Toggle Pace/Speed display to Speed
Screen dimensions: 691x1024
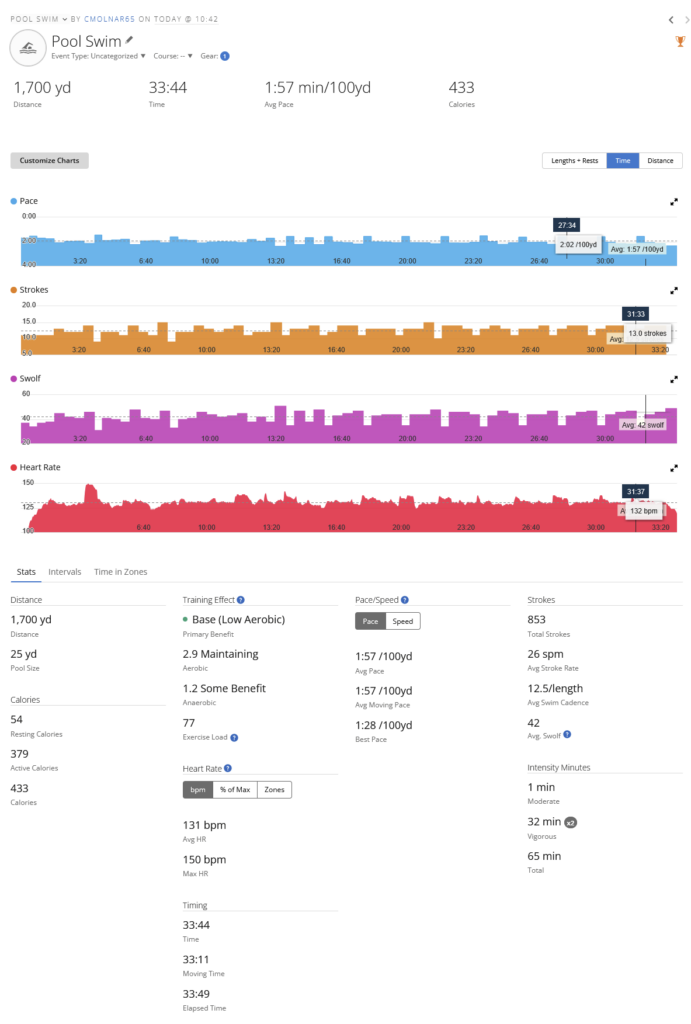[403, 621]
